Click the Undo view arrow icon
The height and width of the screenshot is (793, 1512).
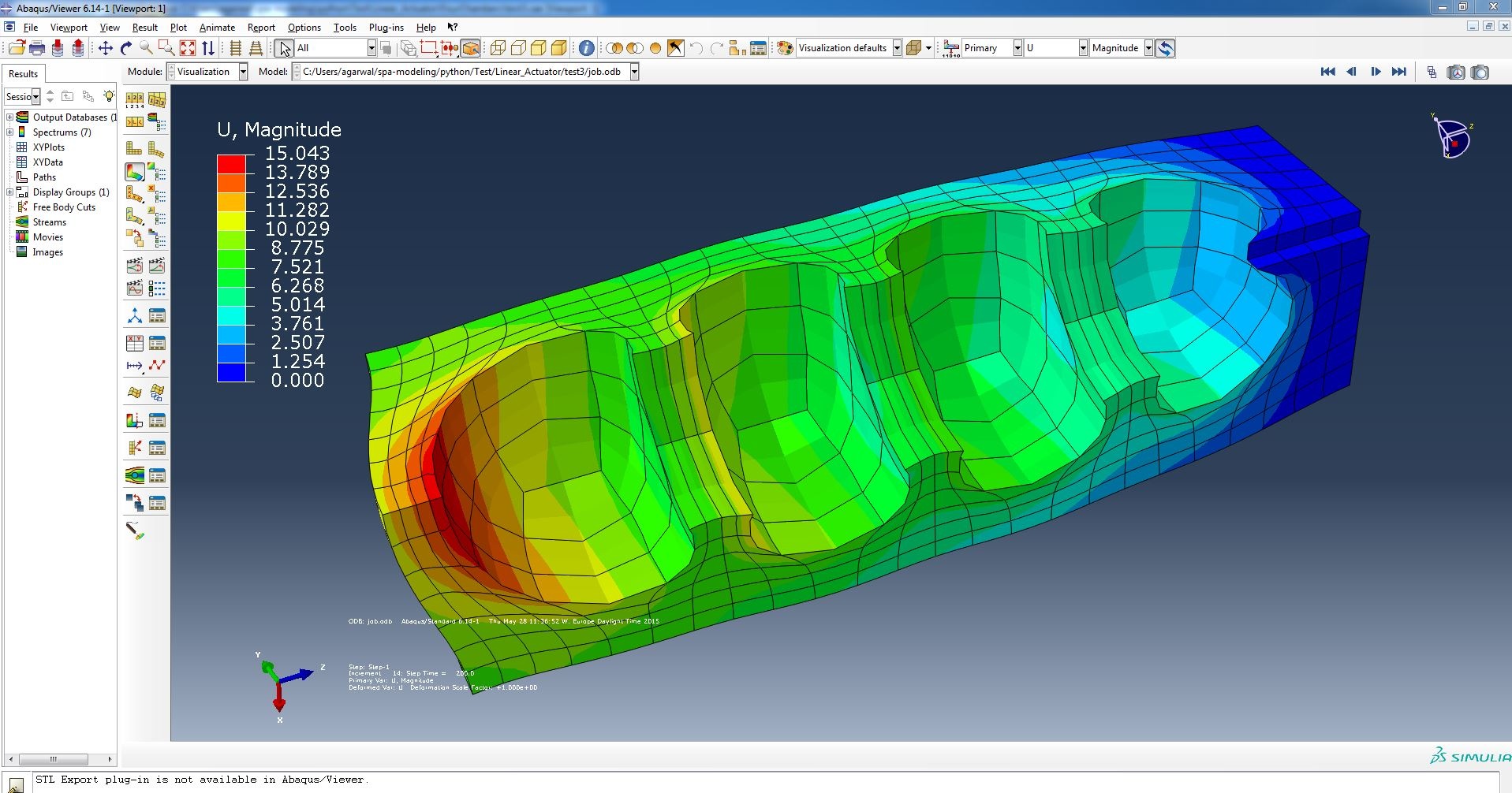pos(696,48)
